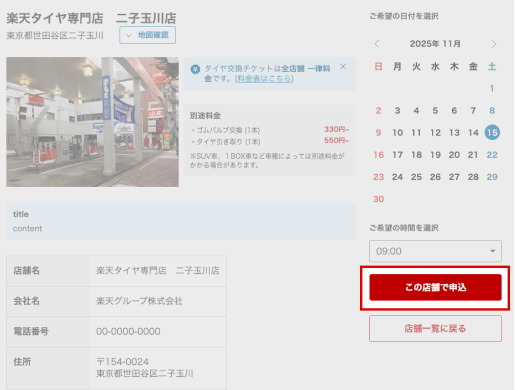
Task: Select November 30 on calendar
Action: point(378,199)
